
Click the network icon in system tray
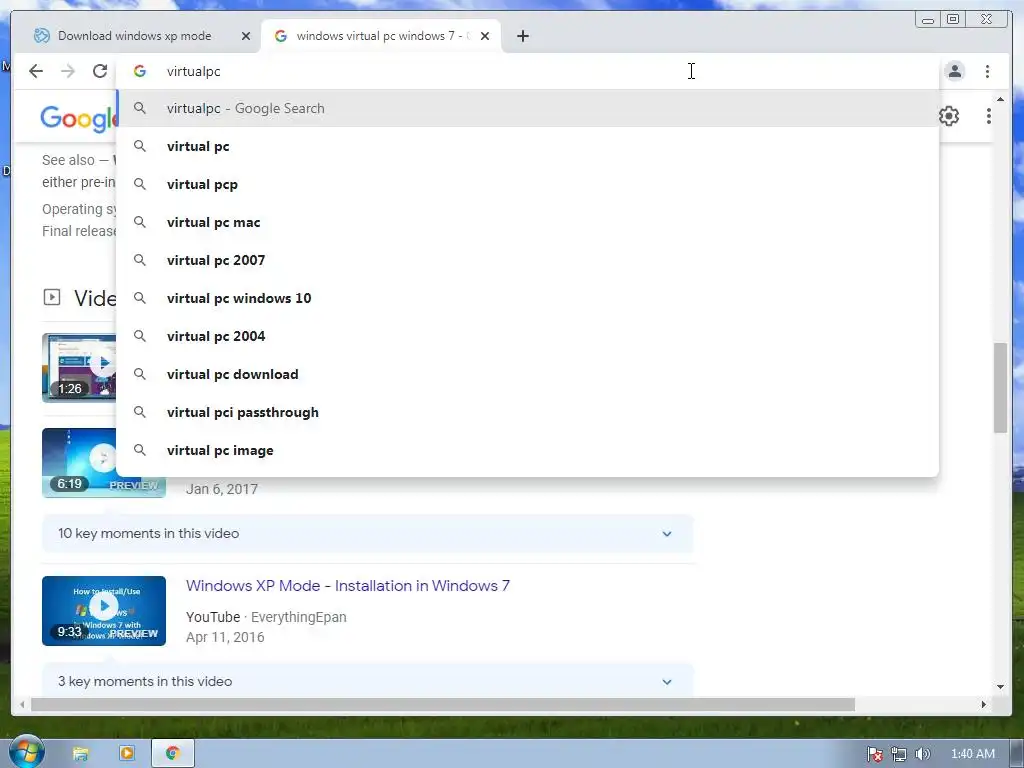pos(899,754)
